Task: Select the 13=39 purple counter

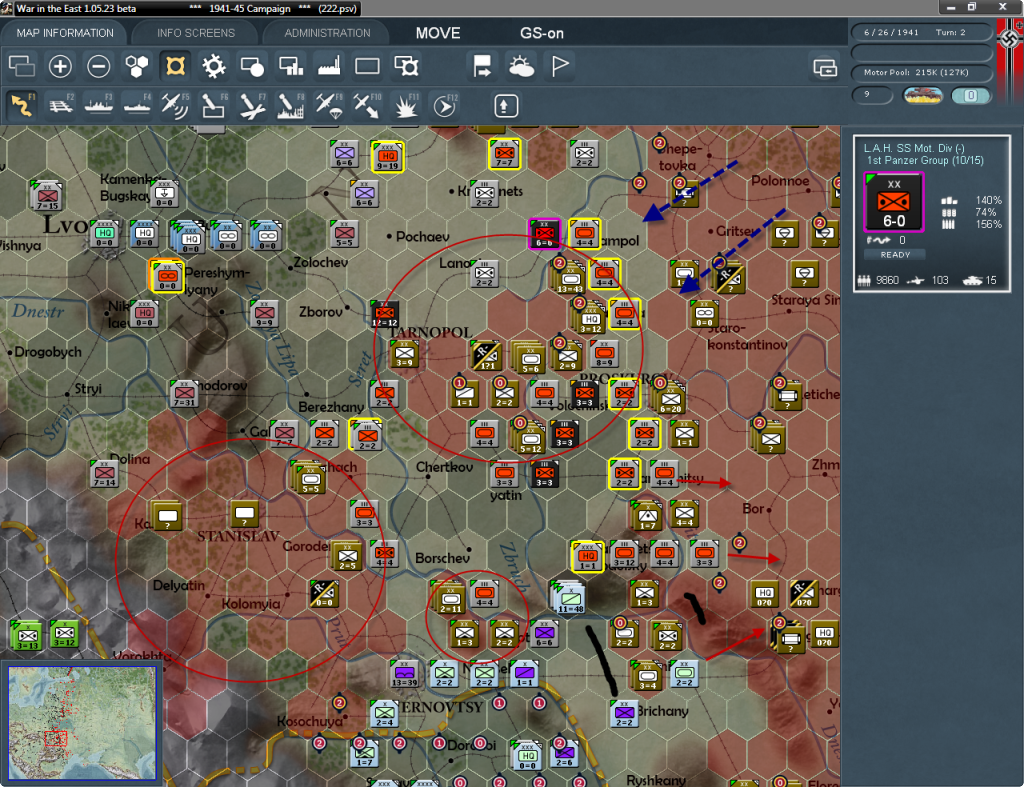Action: (404, 673)
